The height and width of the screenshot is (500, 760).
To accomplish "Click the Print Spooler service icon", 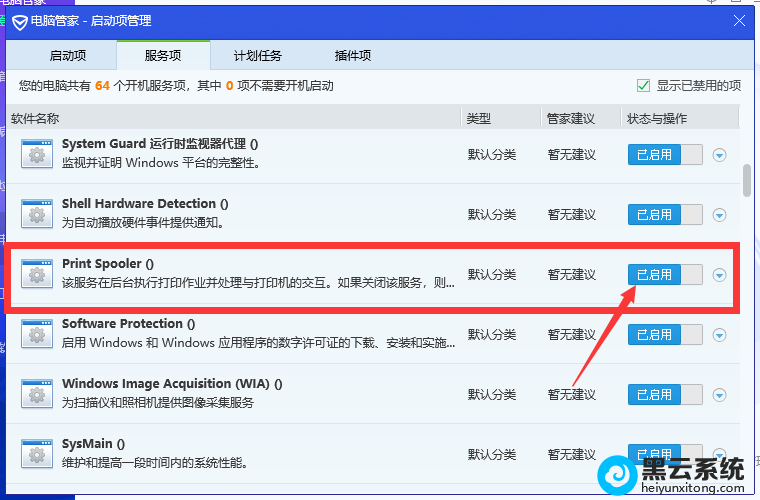I will pyautogui.click(x=37, y=273).
